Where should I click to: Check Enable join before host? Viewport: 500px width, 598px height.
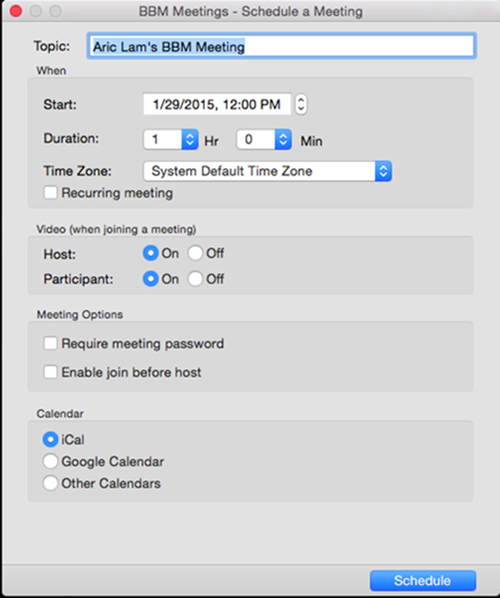[50, 372]
